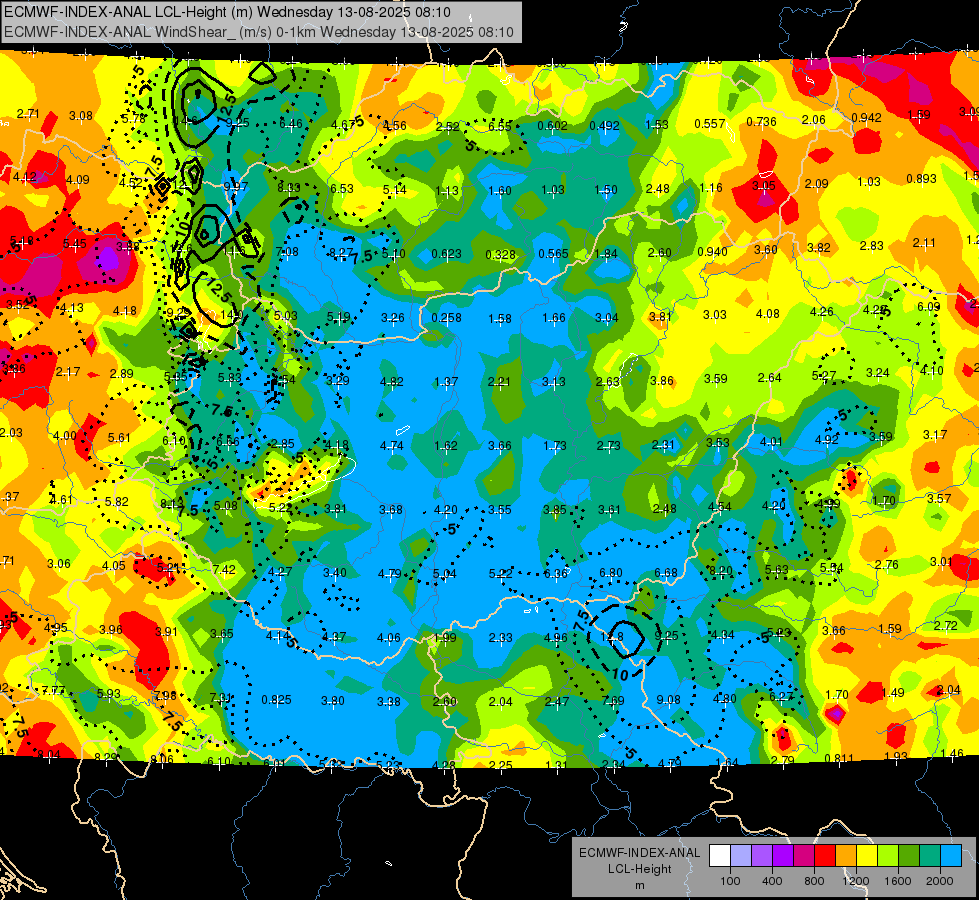Click the legend label LCL-Height
Viewport: 979px width, 900px height.
639,869
